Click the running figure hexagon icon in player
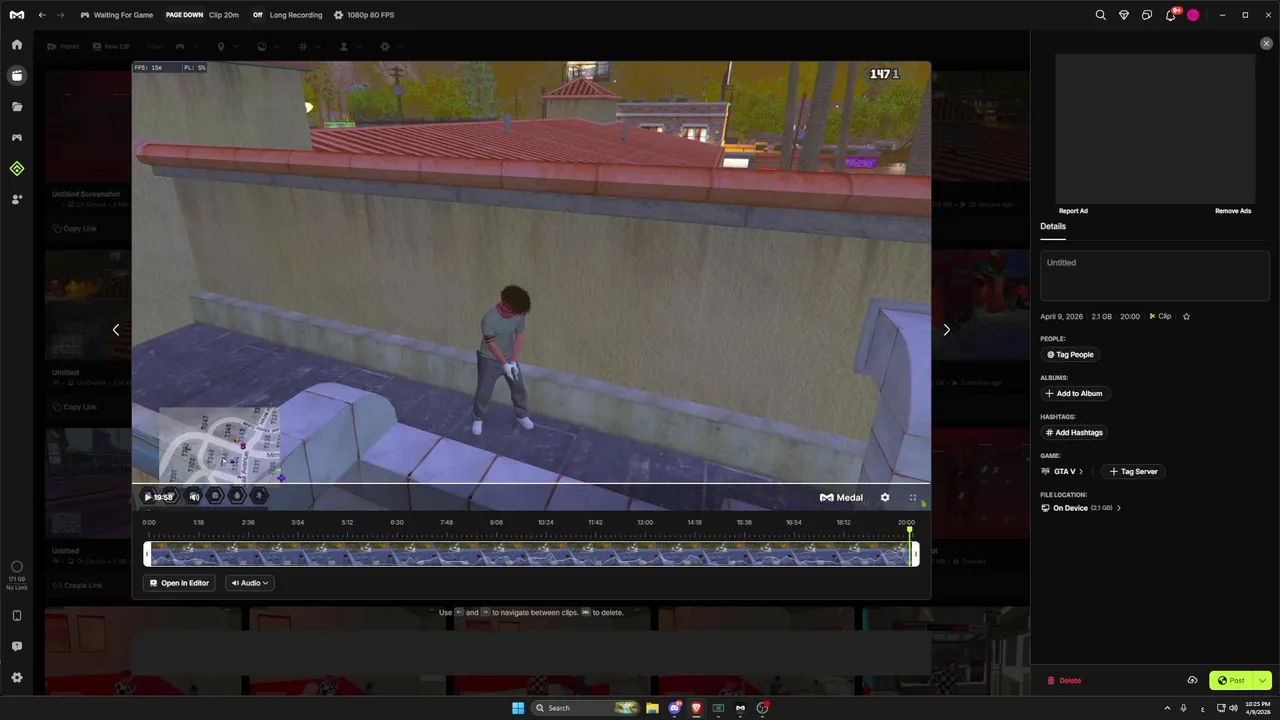Screen dimensions: 1280x720 click(x=259, y=496)
